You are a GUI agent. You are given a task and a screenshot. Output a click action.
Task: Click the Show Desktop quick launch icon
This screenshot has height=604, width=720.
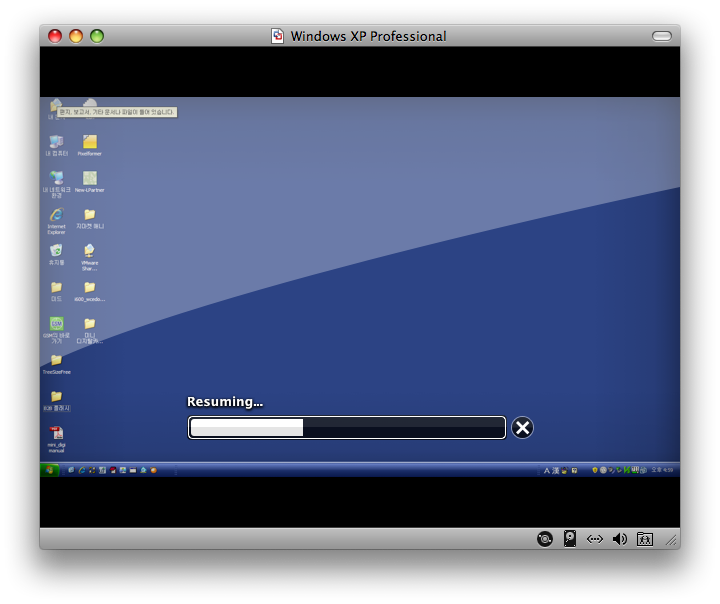[71, 470]
